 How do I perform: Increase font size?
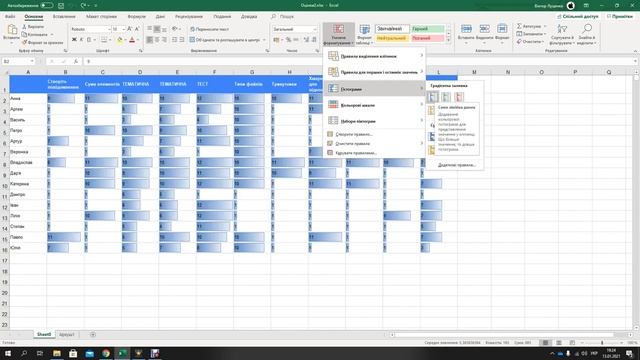pyautogui.click(x=129, y=29)
